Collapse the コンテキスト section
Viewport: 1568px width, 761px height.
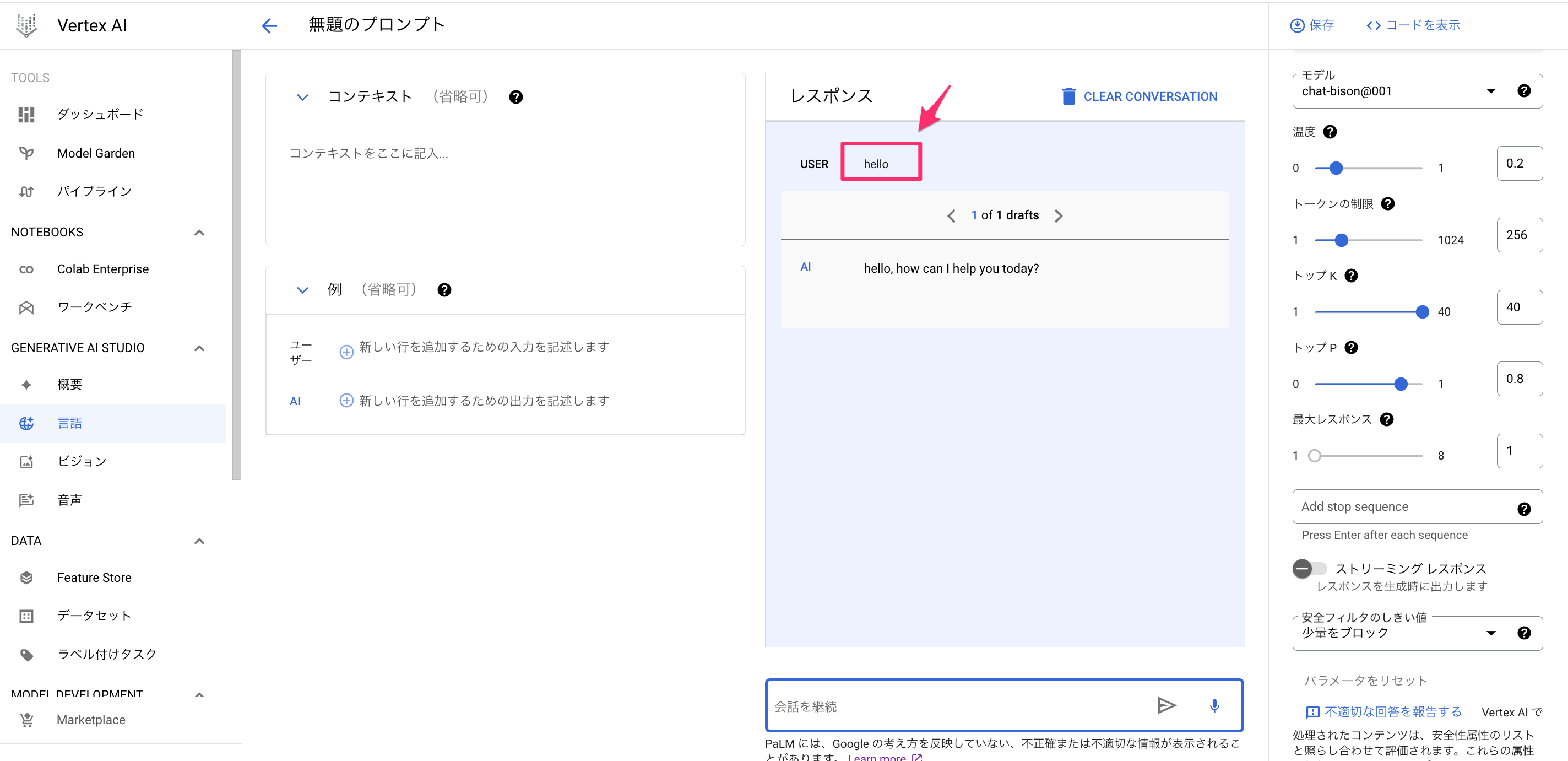click(302, 97)
